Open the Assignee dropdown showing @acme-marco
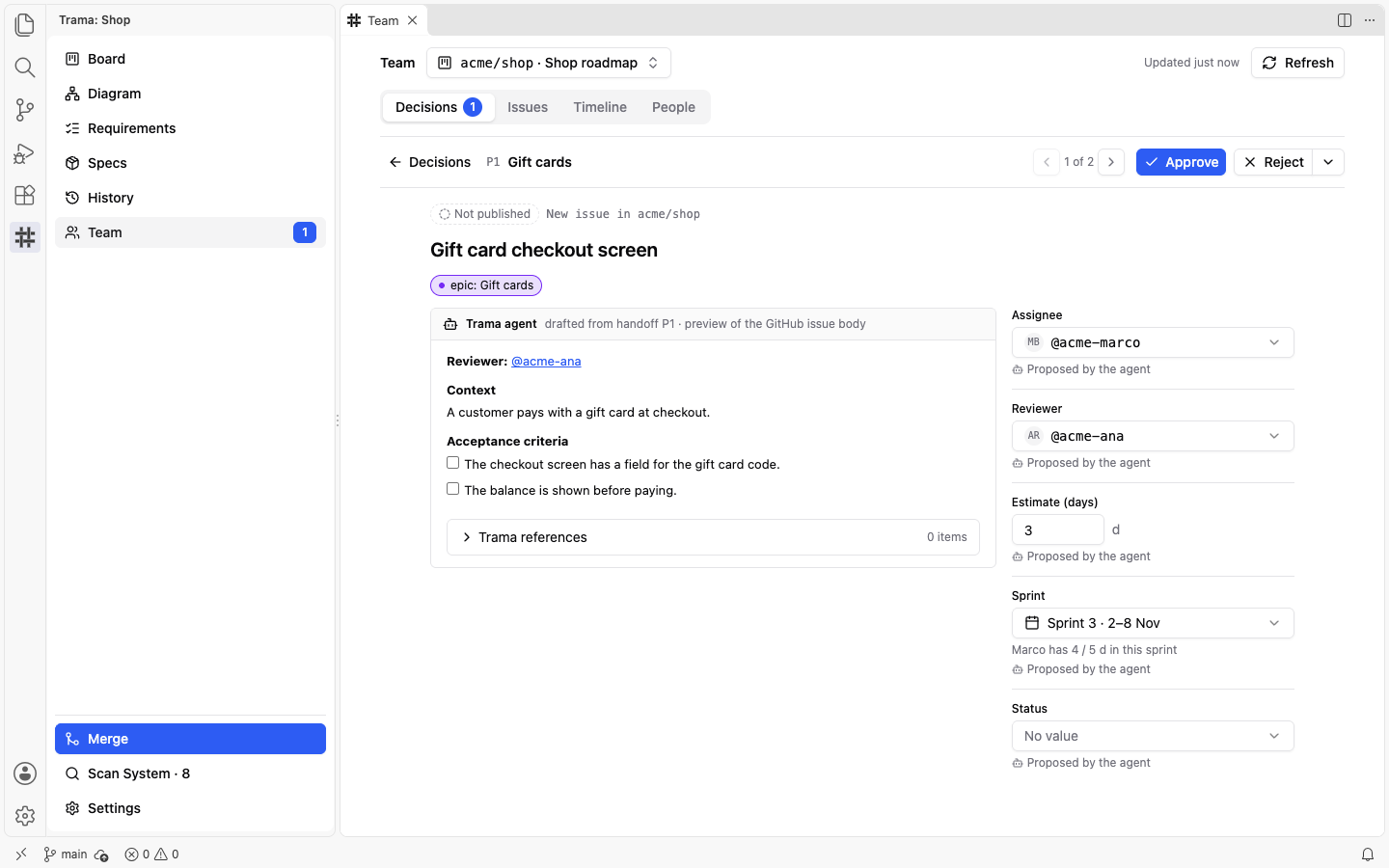 point(1153,342)
